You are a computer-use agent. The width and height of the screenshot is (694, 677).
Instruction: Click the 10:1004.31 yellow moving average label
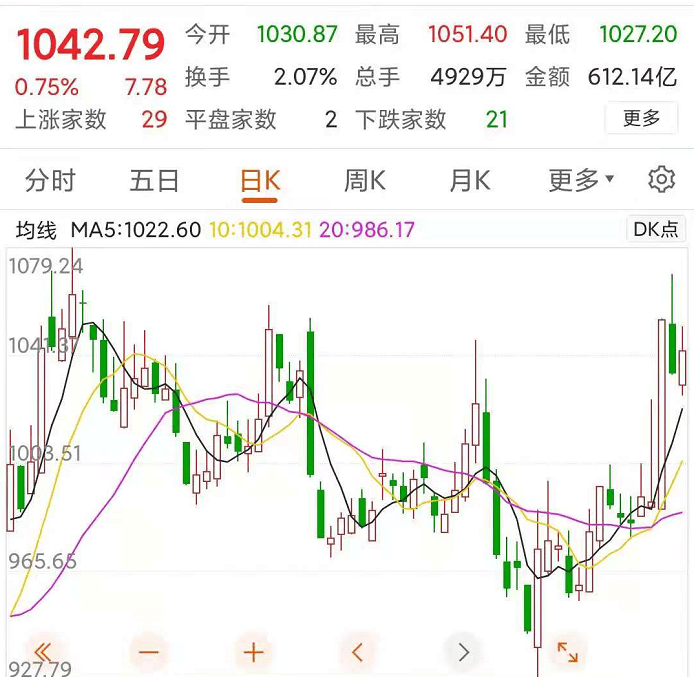[x=260, y=230]
